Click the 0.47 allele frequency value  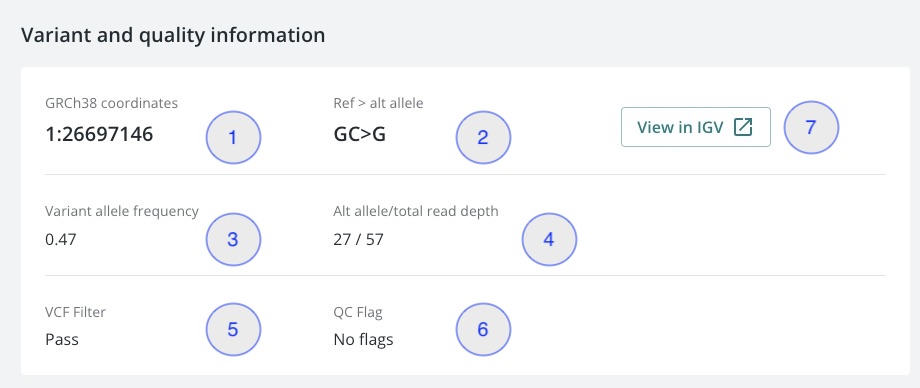click(x=61, y=239)
